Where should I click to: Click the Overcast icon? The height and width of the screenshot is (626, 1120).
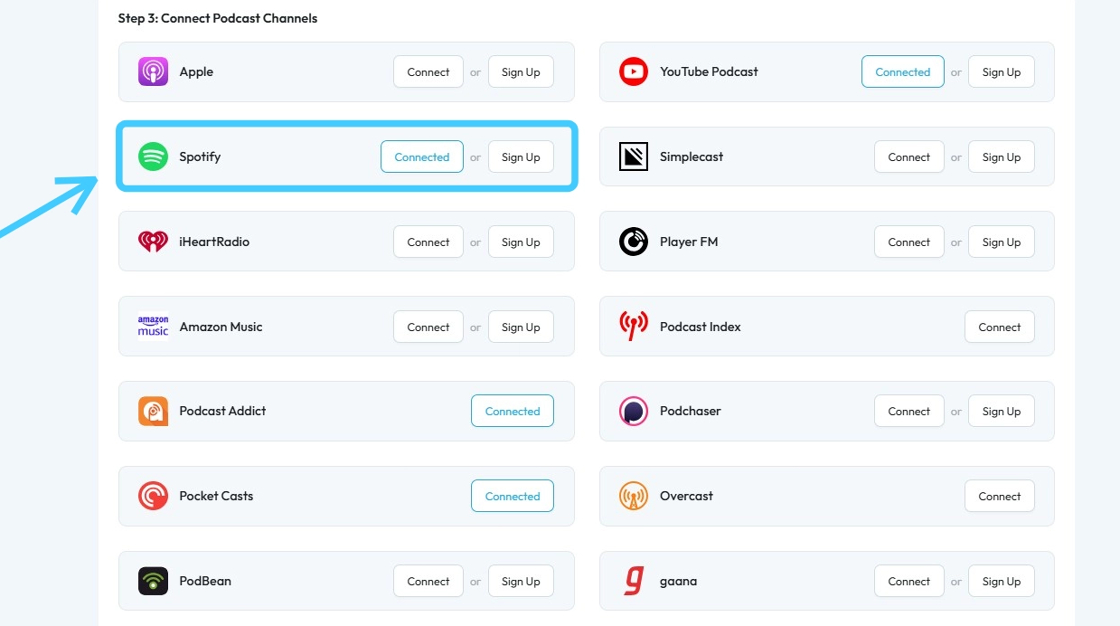(x=634, y=496)
